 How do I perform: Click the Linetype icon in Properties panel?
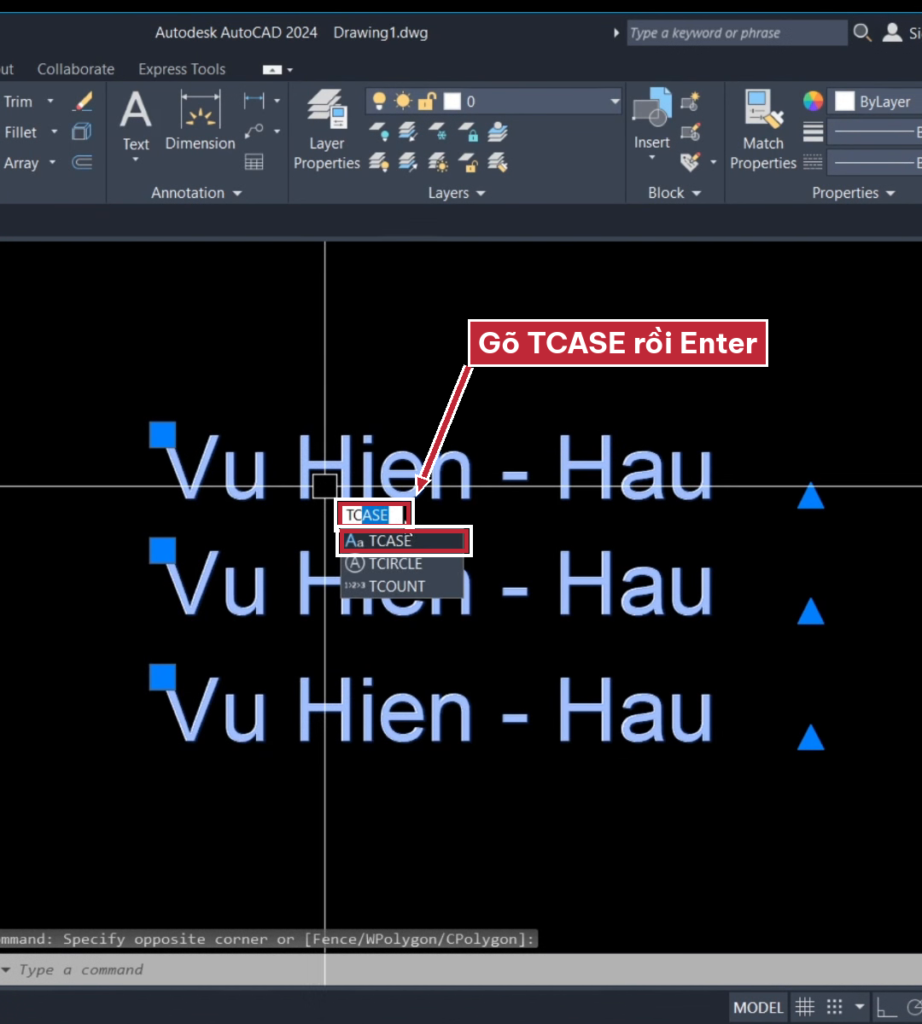(813, 162)
